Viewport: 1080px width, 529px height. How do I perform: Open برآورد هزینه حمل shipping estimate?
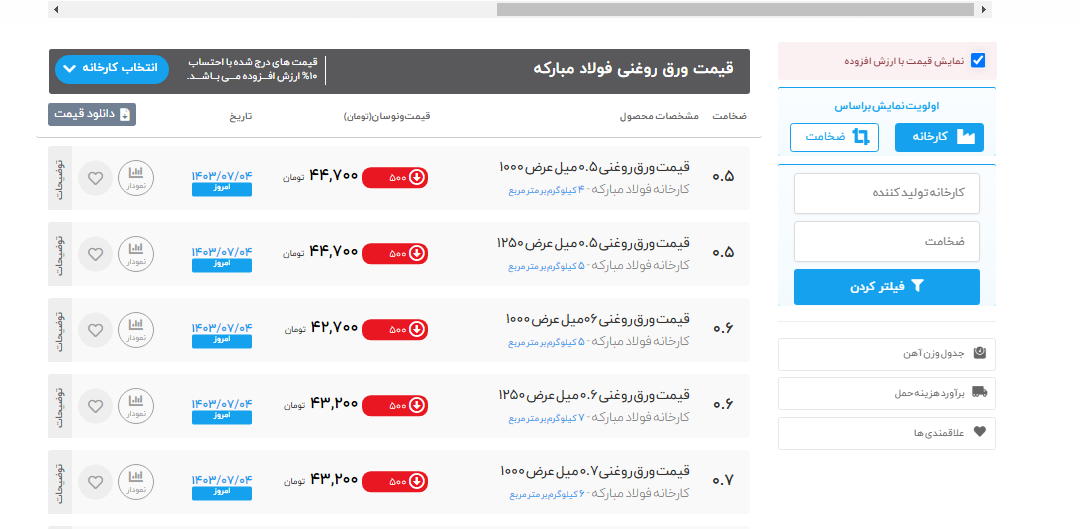point(886,393)
